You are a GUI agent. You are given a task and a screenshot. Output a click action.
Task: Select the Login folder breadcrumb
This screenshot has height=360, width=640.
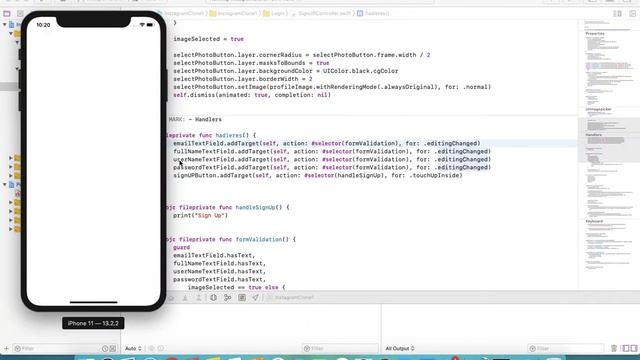274,13
